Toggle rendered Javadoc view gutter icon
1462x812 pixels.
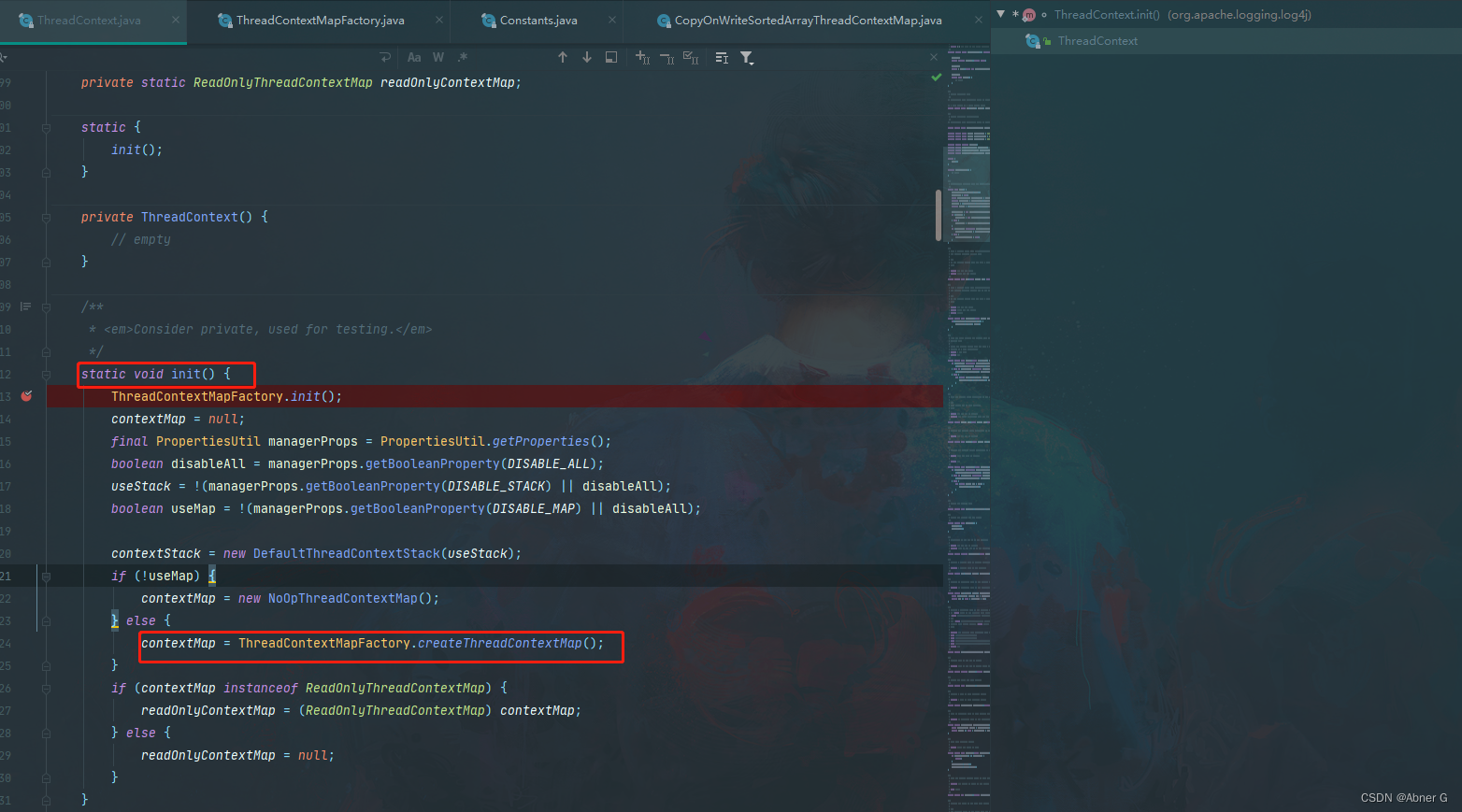pos(25,306)
